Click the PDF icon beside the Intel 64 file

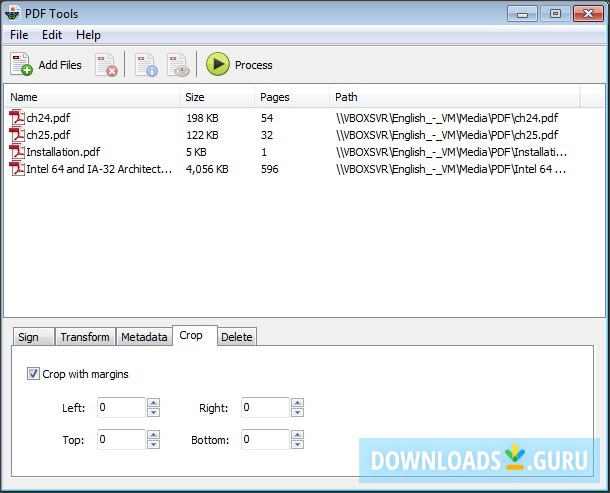tap(17, 168)
